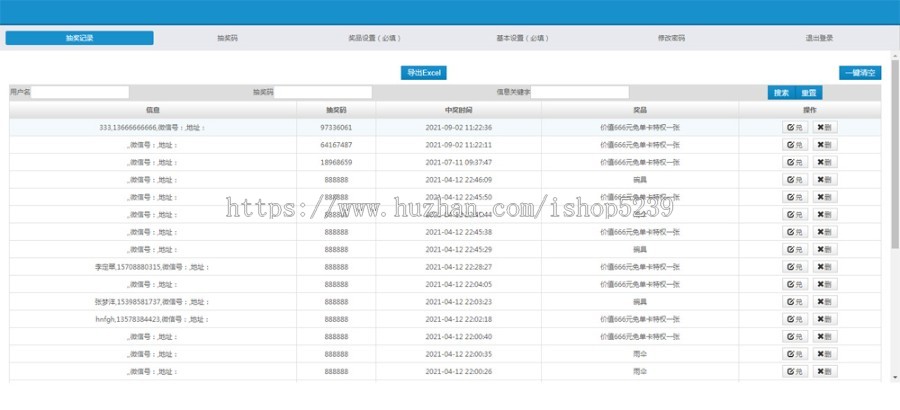This screenshot has width=900, height=410.
Task: Click the vertical scrollbar thumb
Action: click(895, 154)
